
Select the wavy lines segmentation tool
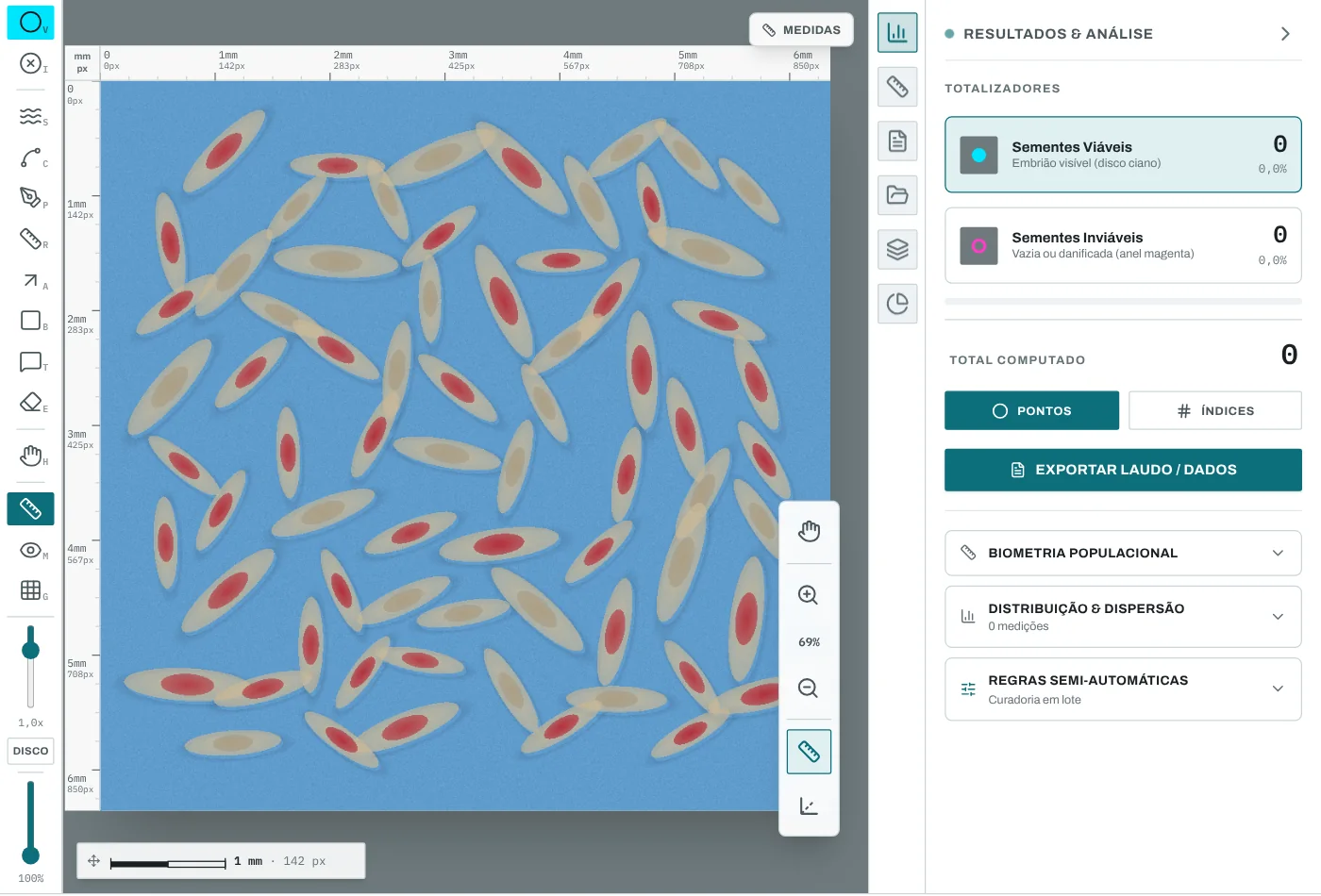[x=31, y=116]
